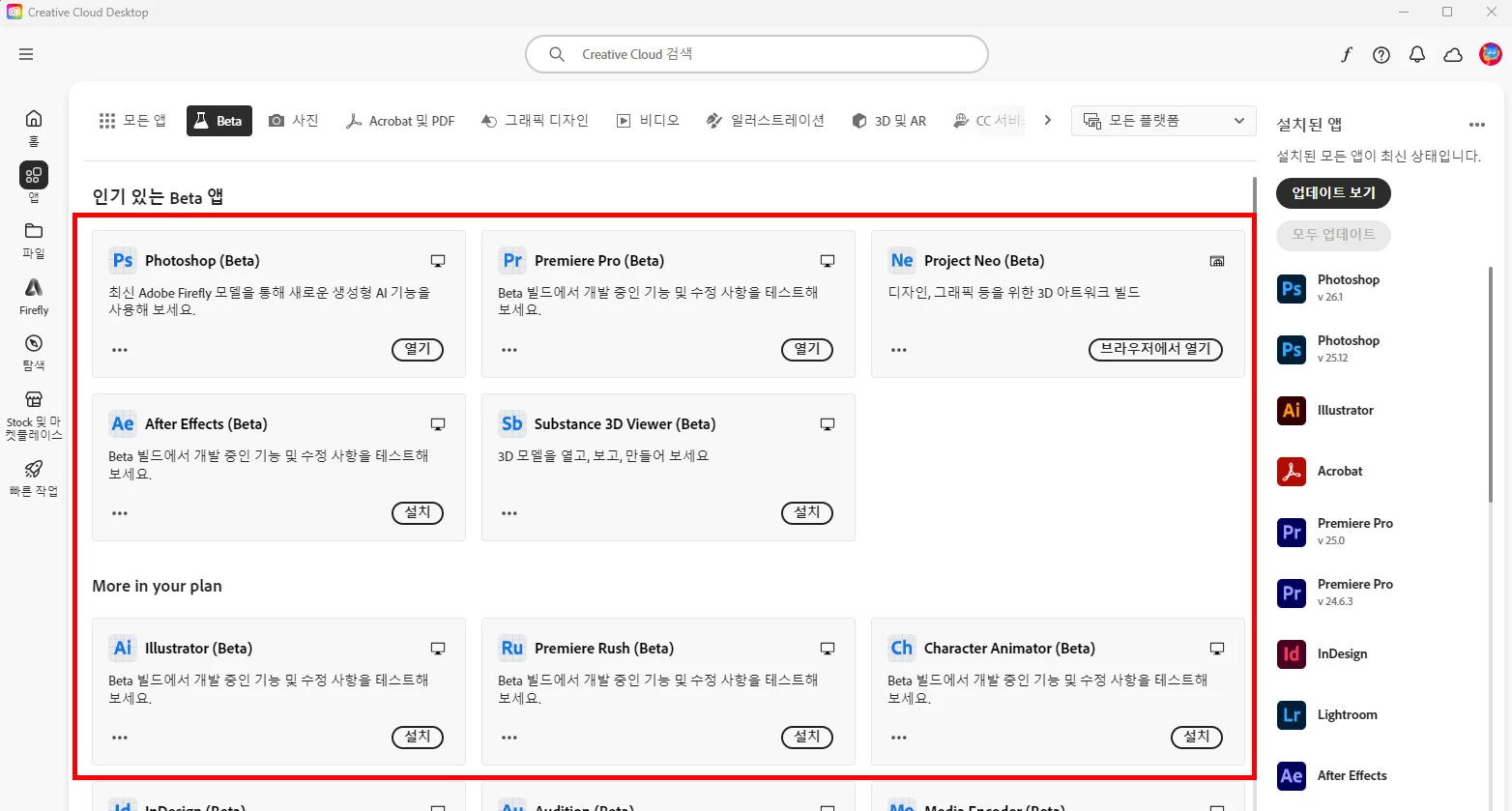The width and height of the screenshot is (1512, 811).
Task: Click the installed apps panel scrollbar
Action: point(1491,384)
